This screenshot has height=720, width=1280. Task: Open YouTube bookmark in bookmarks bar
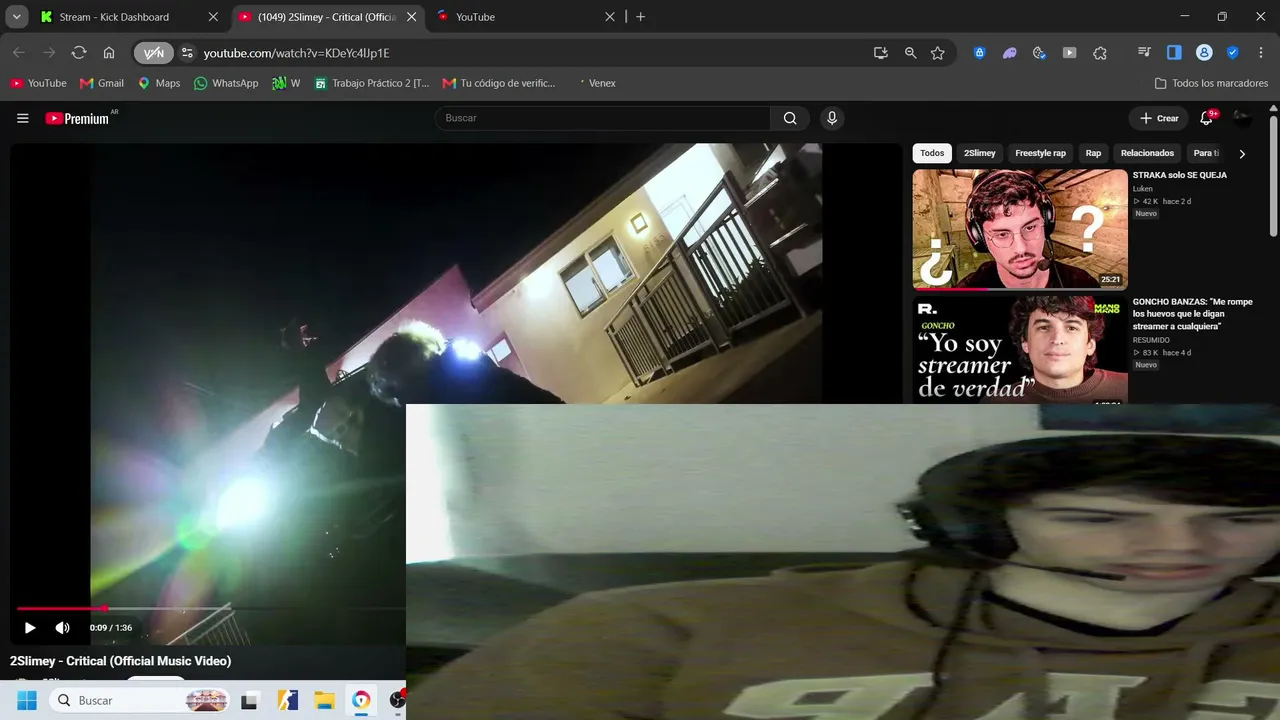tap(38, 83)
